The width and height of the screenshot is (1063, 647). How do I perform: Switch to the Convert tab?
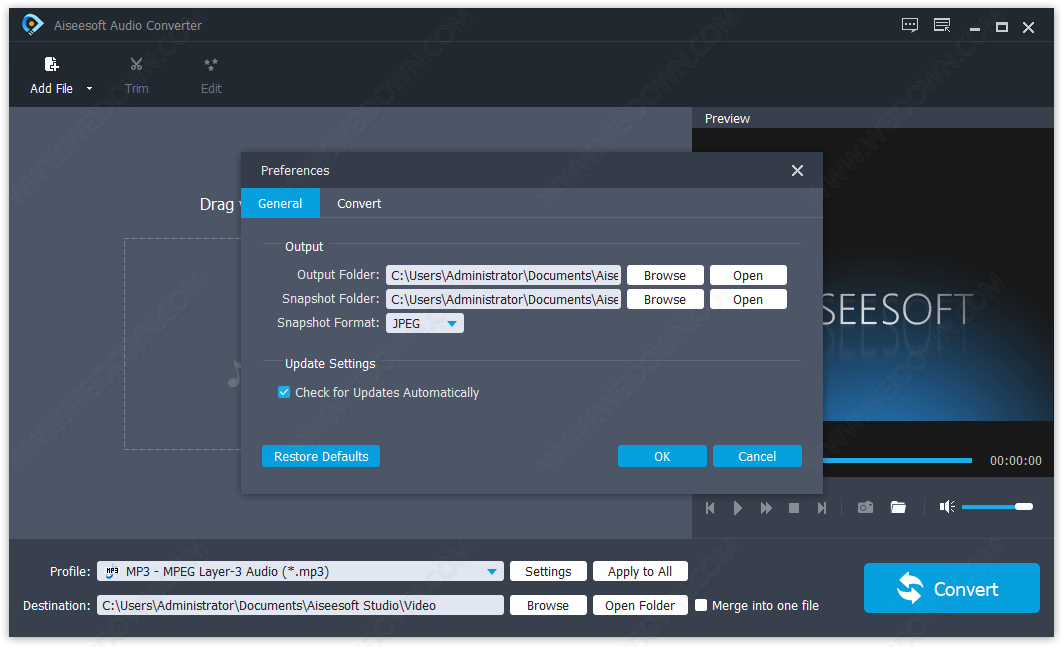[x=359, y=203]
